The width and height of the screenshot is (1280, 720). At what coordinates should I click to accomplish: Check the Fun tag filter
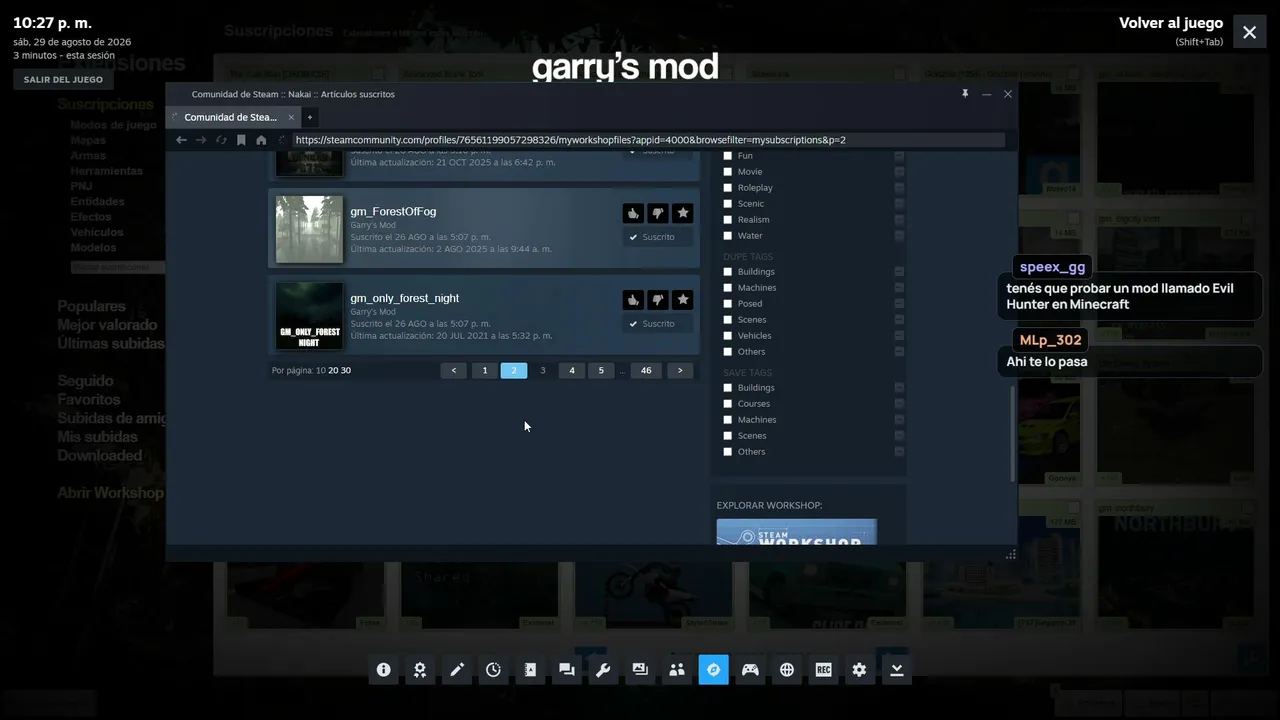728,156
